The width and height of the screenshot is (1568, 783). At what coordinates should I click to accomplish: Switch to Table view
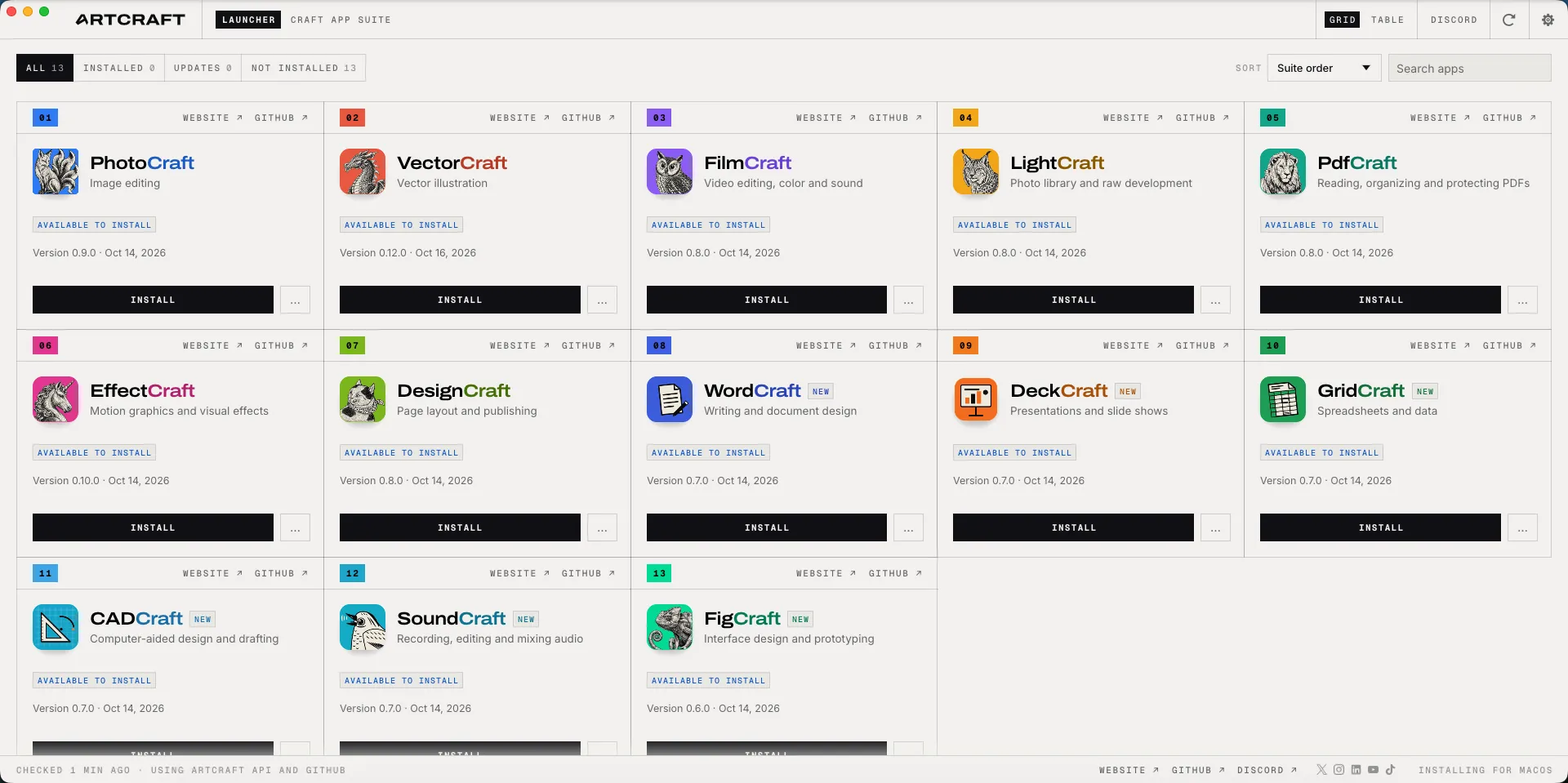pos(1388,20)
